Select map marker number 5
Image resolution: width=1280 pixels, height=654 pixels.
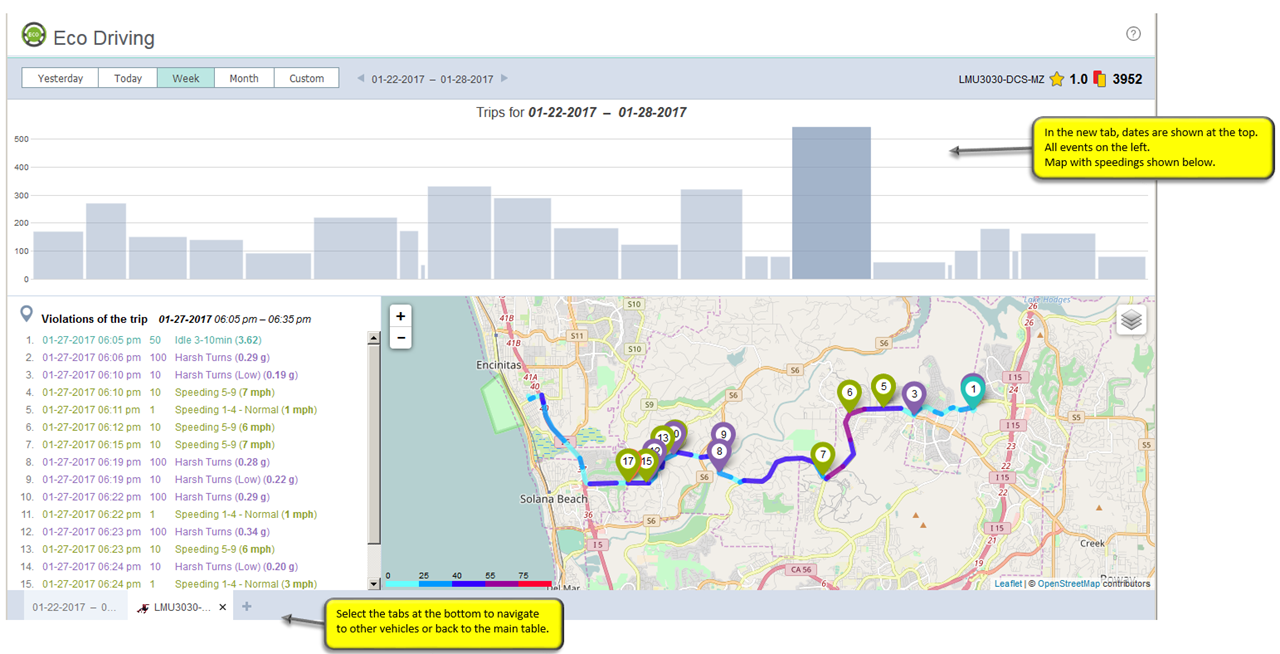pos(883,387)
